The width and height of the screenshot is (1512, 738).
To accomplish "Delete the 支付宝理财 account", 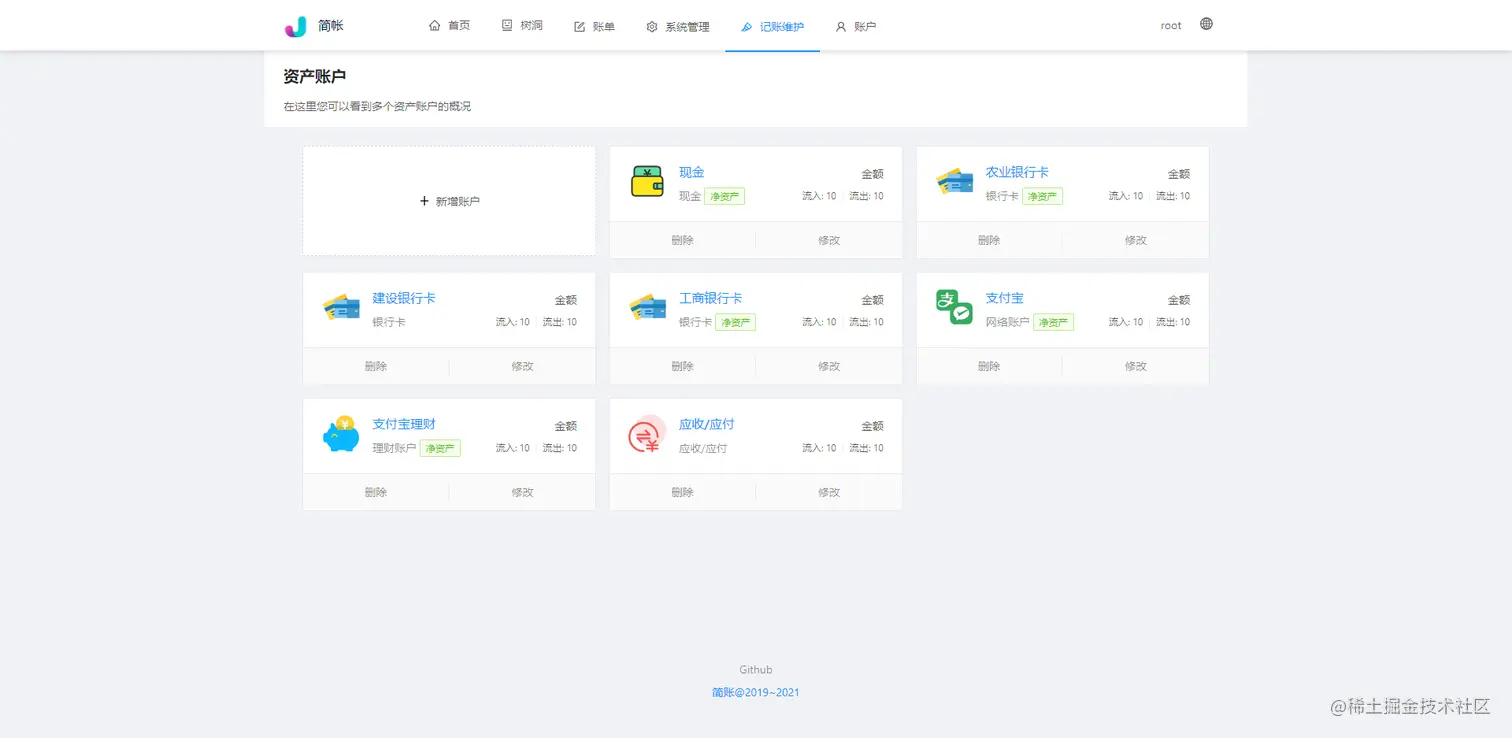I will tap(376, 492).
